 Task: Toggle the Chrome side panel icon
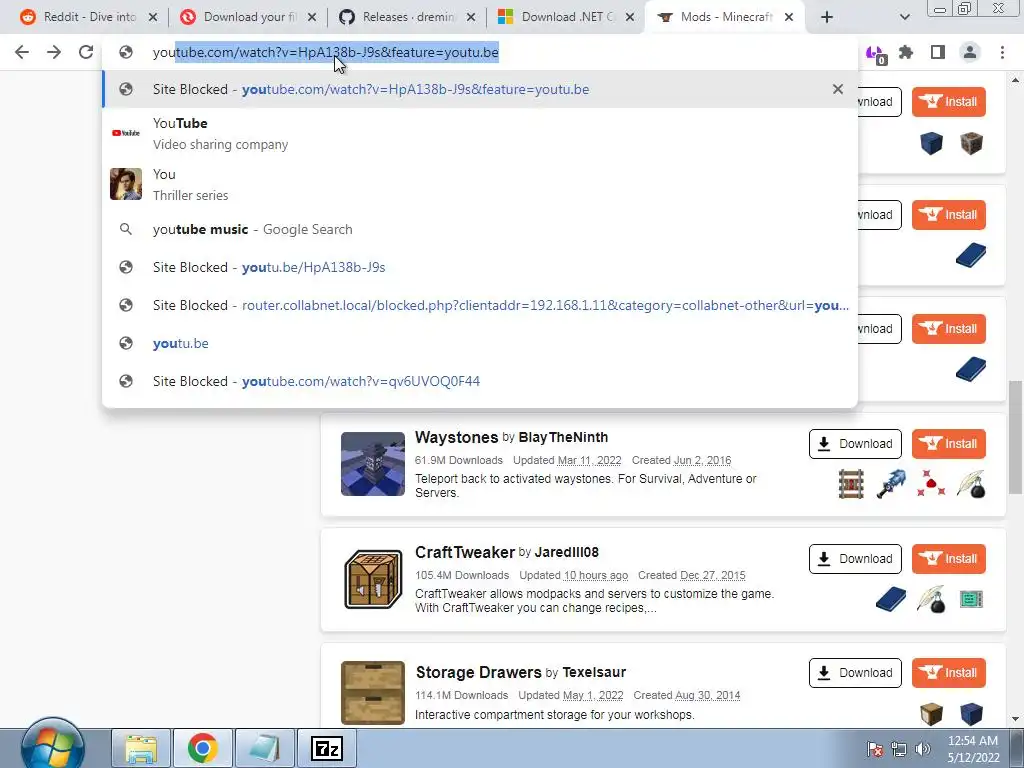pyautogui.click(x=938, y=52)
